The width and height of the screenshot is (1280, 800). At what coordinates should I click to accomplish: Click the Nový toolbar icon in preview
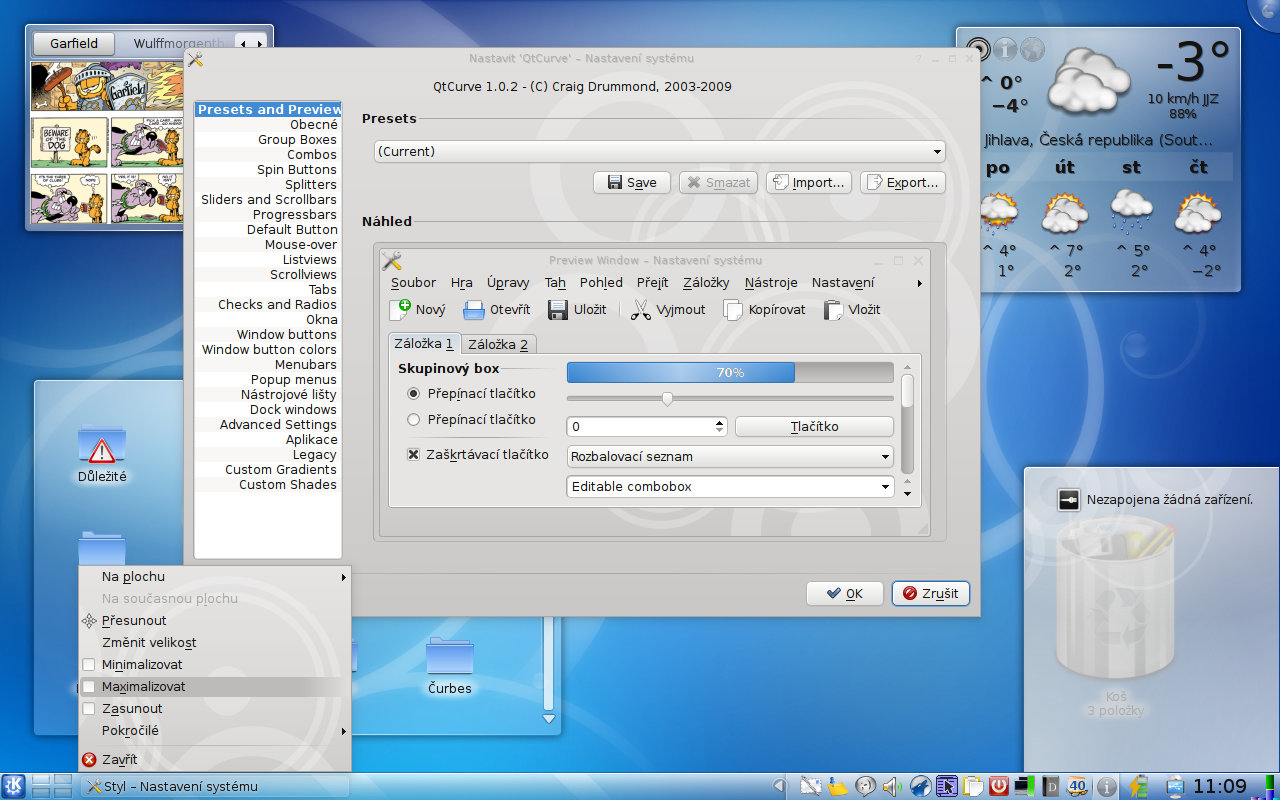(x=400, y=309)
